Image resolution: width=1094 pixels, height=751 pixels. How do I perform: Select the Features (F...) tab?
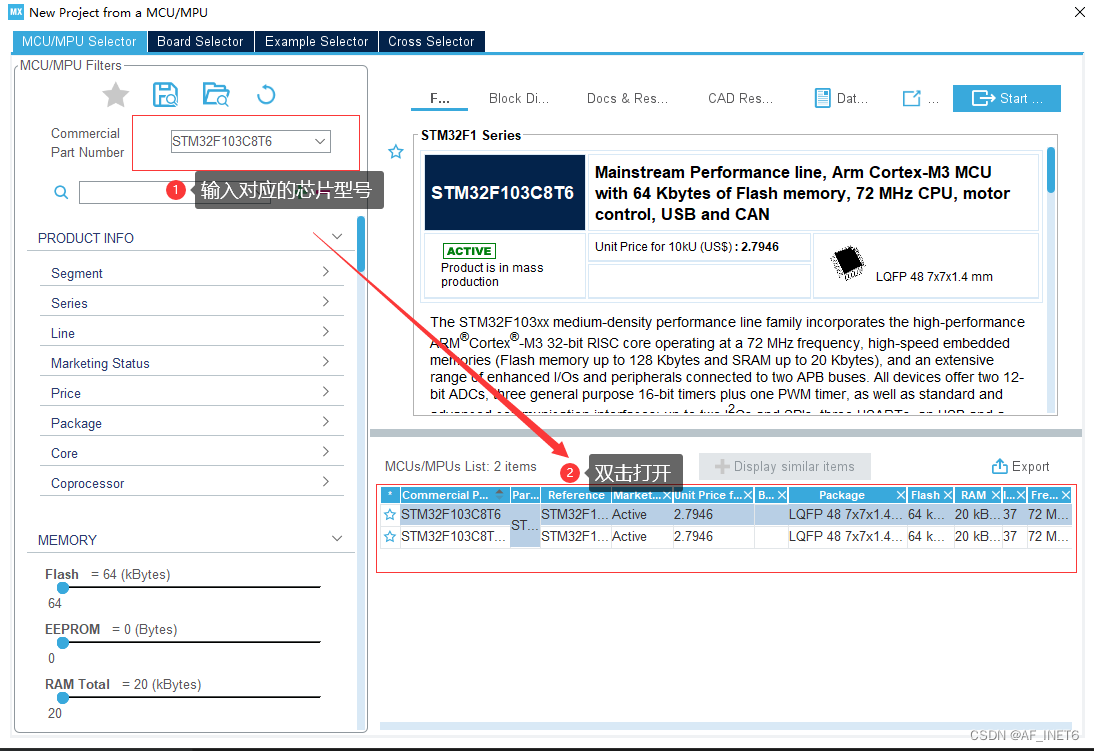440,98
